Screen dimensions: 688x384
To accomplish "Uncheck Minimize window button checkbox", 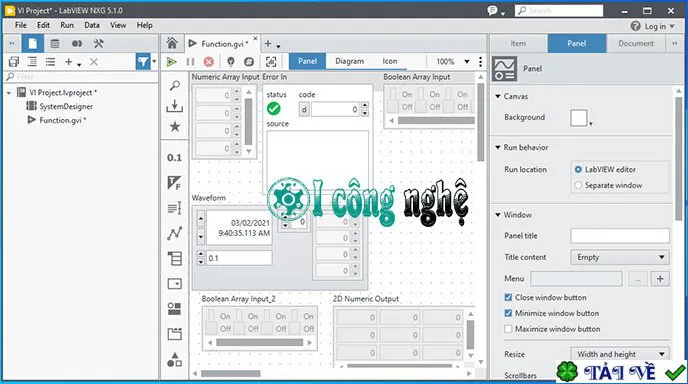I will pos(508,313).
